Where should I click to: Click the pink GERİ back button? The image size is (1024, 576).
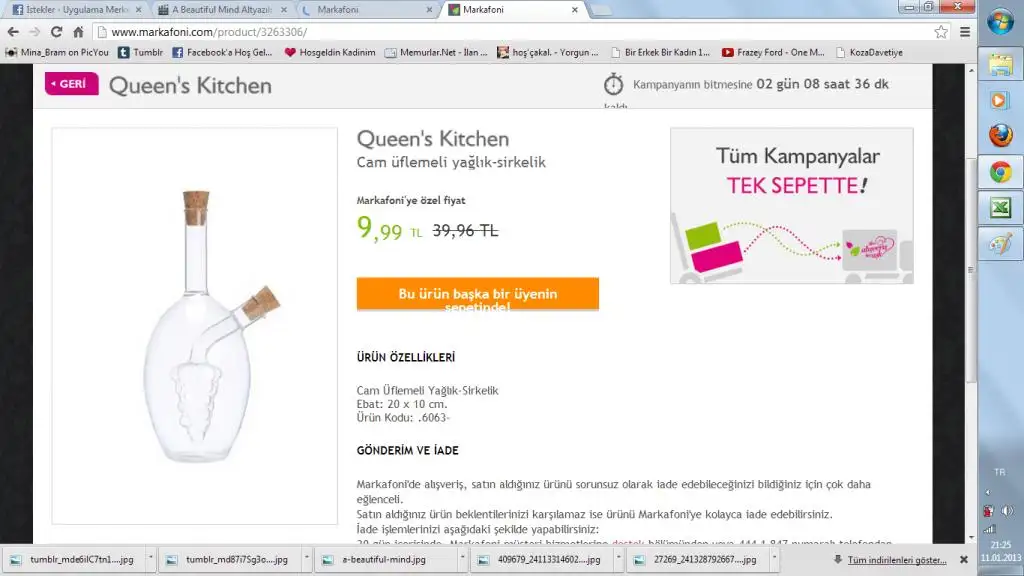tap(71, 84)
